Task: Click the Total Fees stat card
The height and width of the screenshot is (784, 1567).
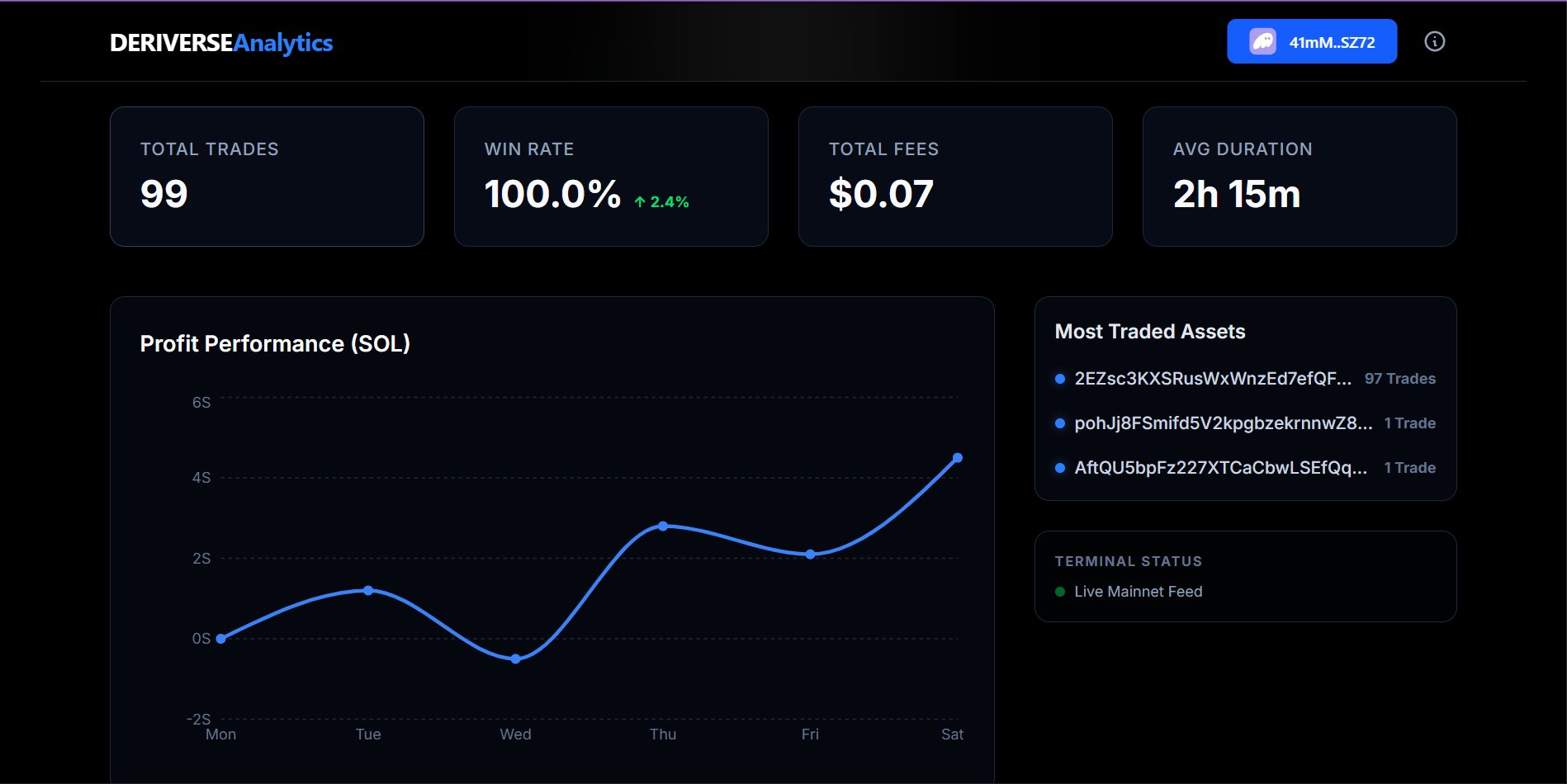Action: (955, 176)
